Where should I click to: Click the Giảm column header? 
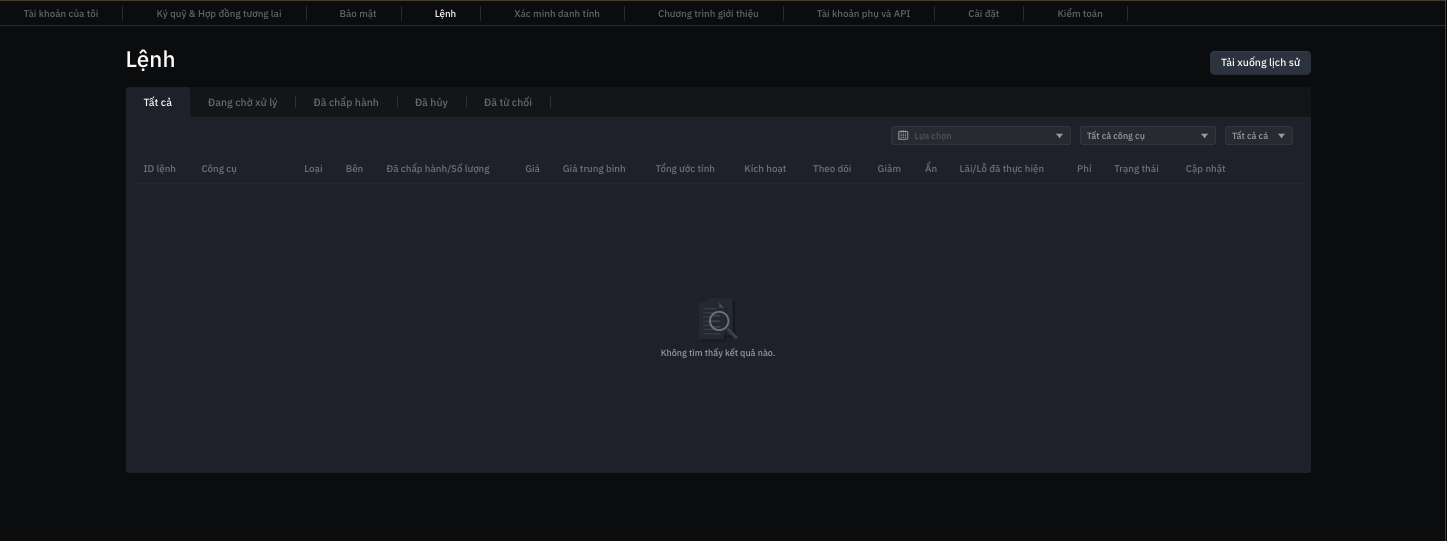point(889,169)
